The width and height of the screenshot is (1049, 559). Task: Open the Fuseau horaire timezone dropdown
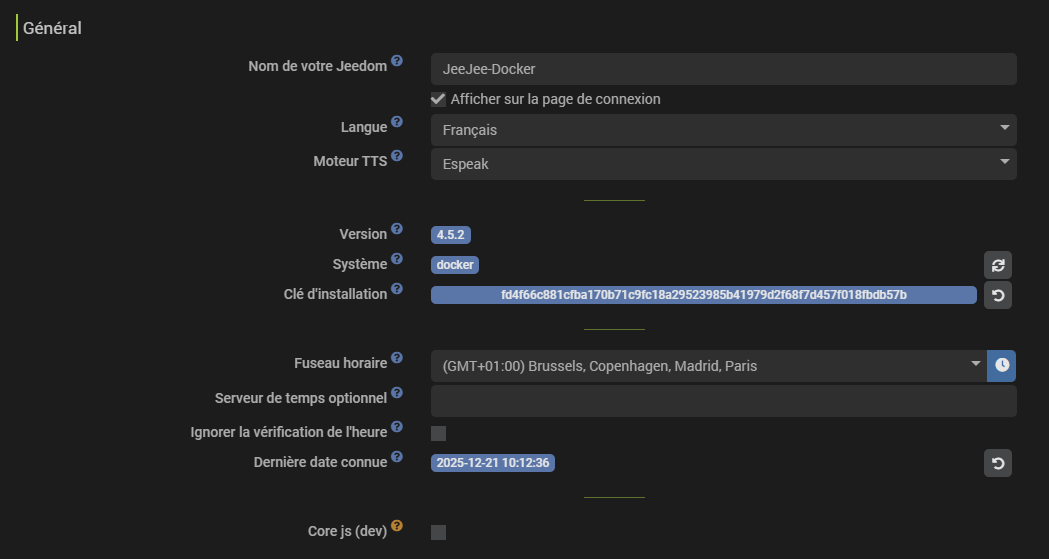[708, 366]
